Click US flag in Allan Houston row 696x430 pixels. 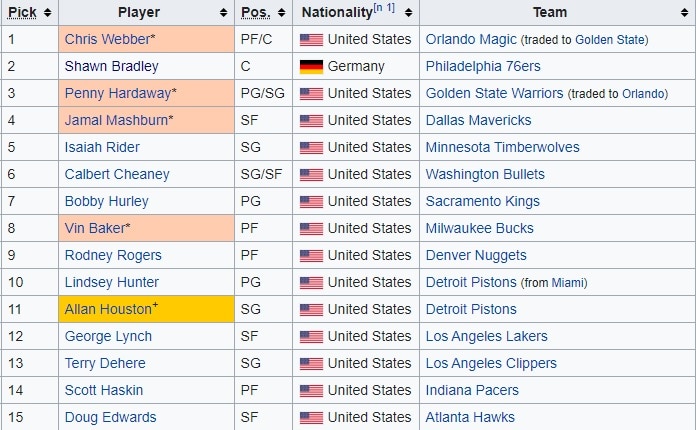tap(311, 309)
